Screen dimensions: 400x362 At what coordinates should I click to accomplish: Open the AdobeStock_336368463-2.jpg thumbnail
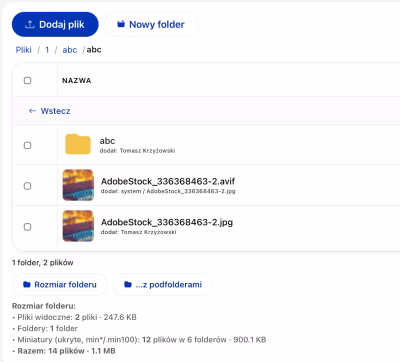pyautogui.click(x=78, y=226)
